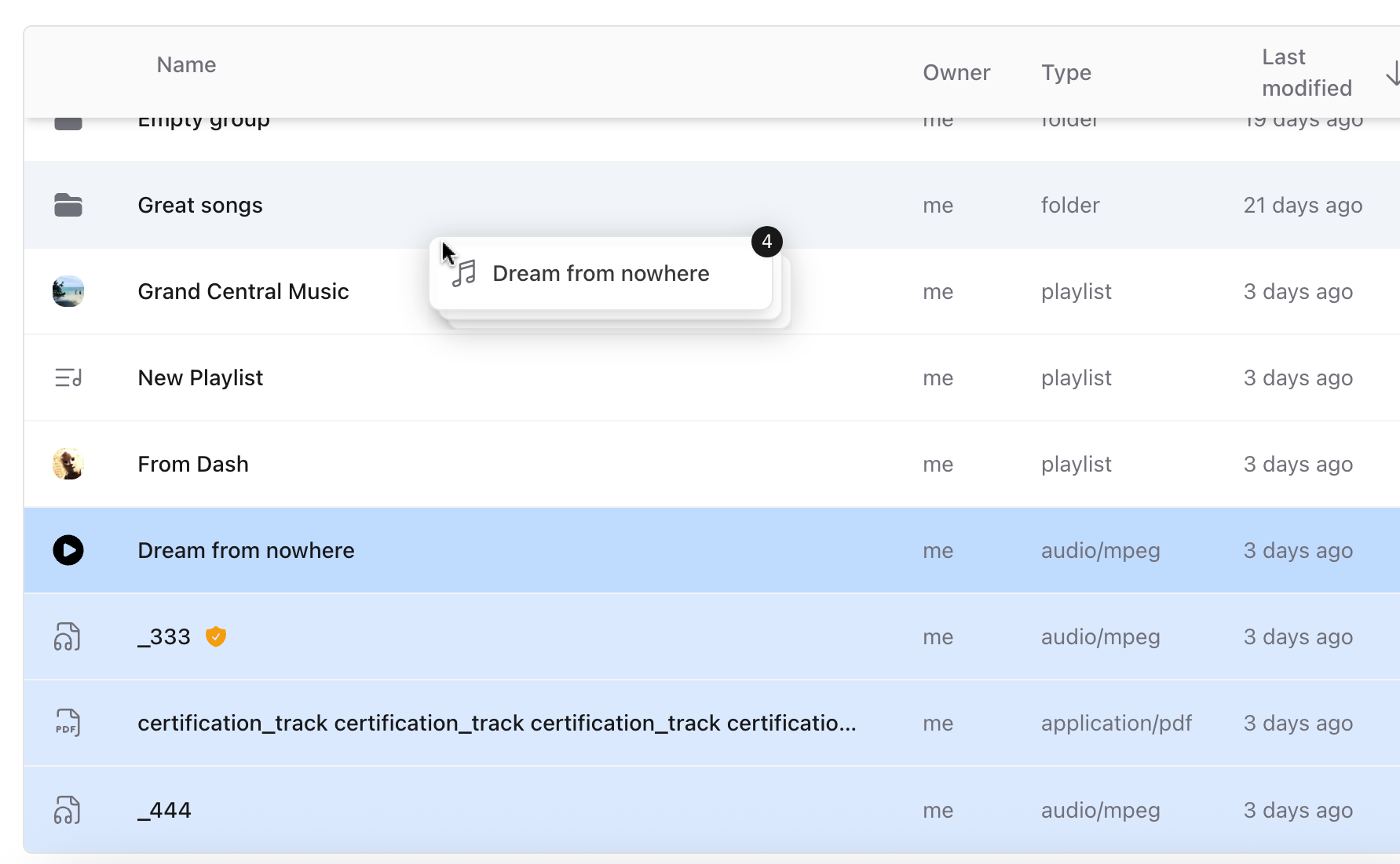
Task: Play the Dream from nowhere track
Action: click(x=68, y=550)
